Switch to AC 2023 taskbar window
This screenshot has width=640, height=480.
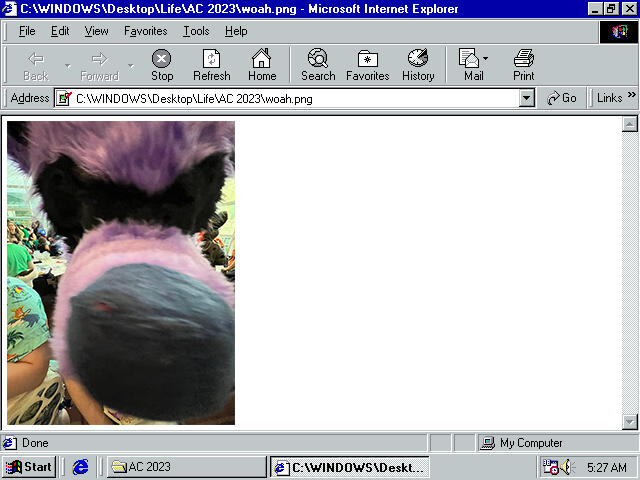click(185, 467)
